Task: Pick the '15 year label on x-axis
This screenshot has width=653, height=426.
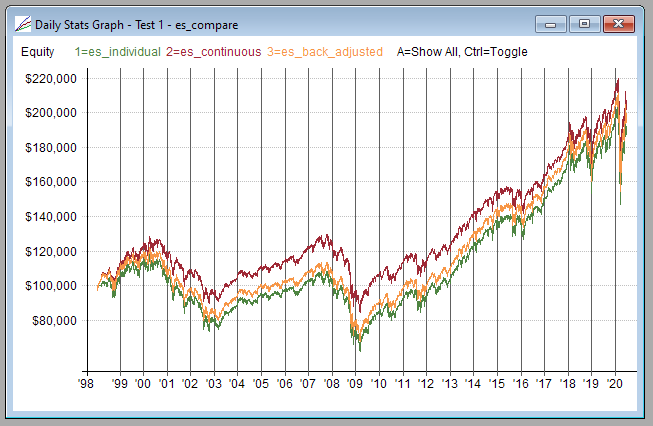Action: (498, 383)
